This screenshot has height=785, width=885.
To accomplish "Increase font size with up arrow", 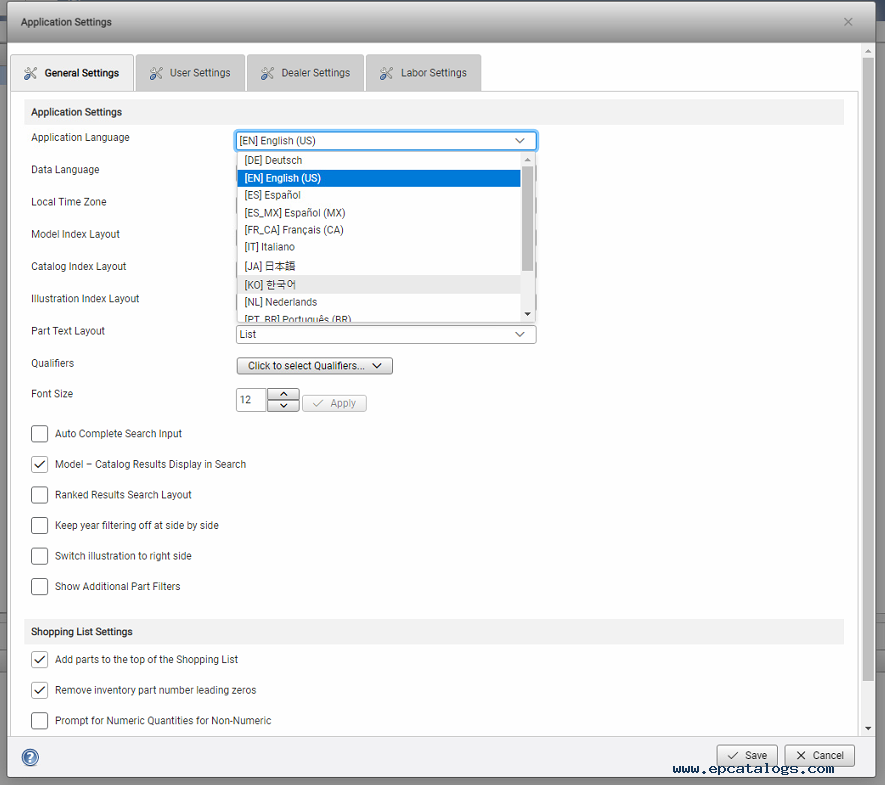I will click(x=283, y=394).
